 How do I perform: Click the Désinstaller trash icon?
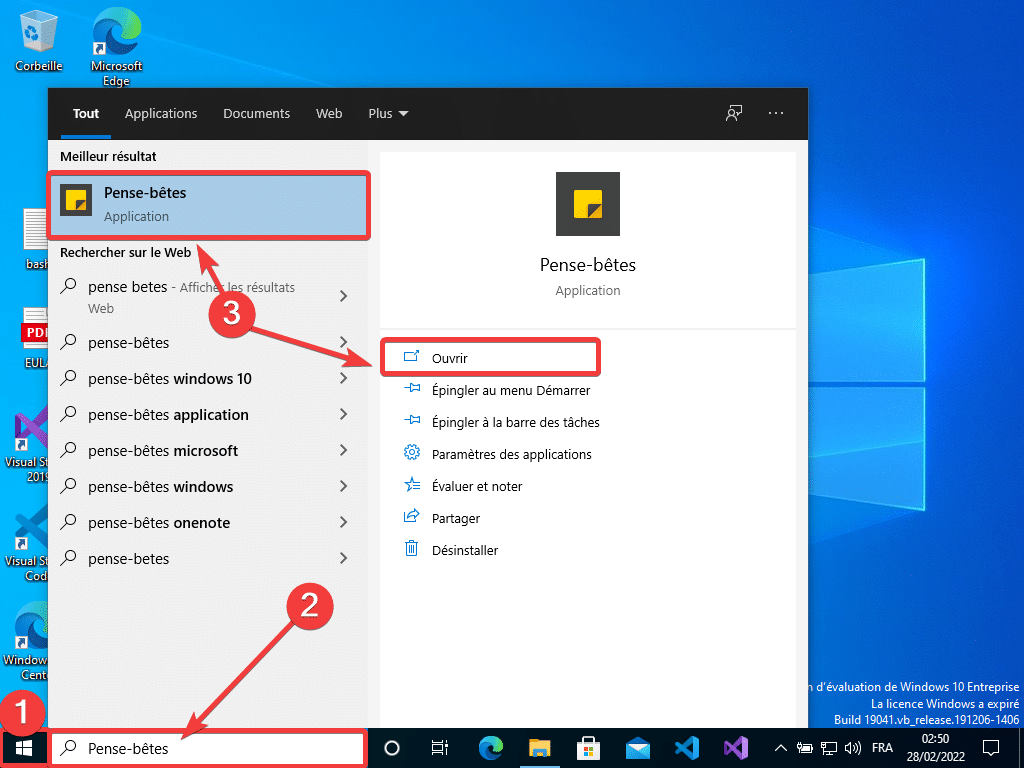click(x=411, y=549)
